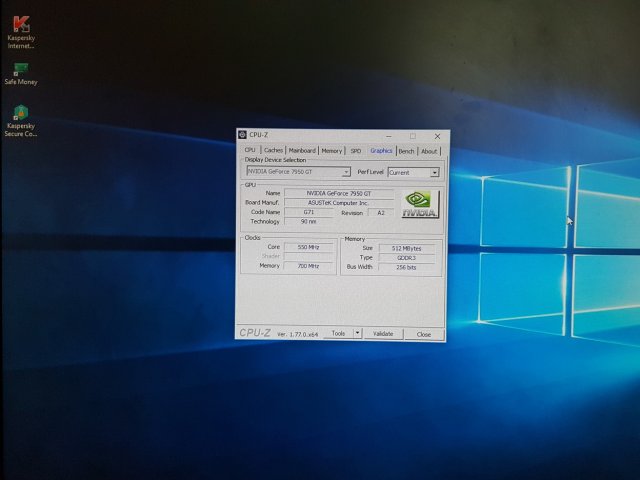Open the Kaspersky Internet Security desktop icon

click(21, 32)
